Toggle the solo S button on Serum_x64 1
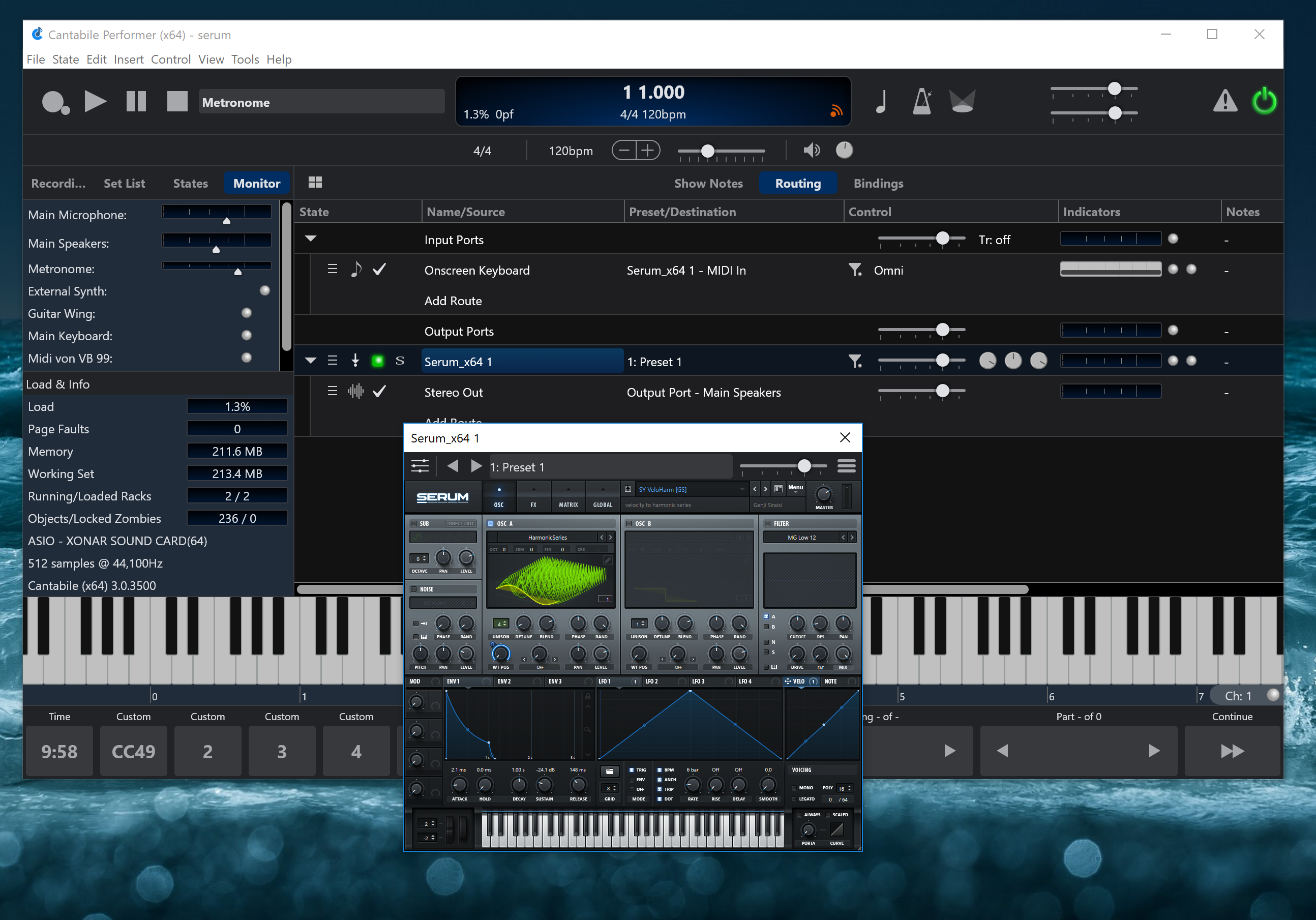This screenshot has width=1316, height=920. tap(400, 361)
